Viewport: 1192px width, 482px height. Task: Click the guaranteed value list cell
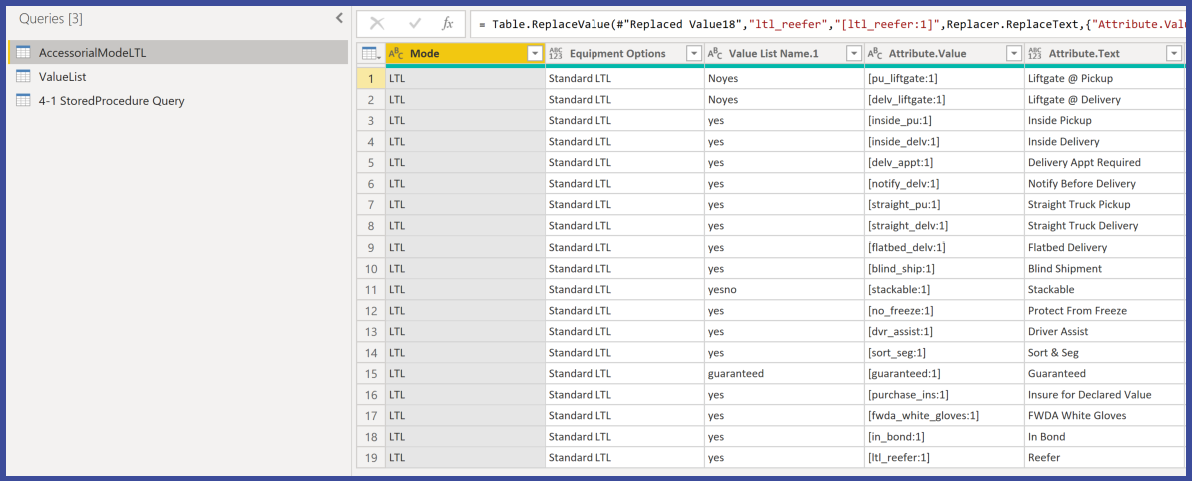pyautogui.click(x=785, y=373)
